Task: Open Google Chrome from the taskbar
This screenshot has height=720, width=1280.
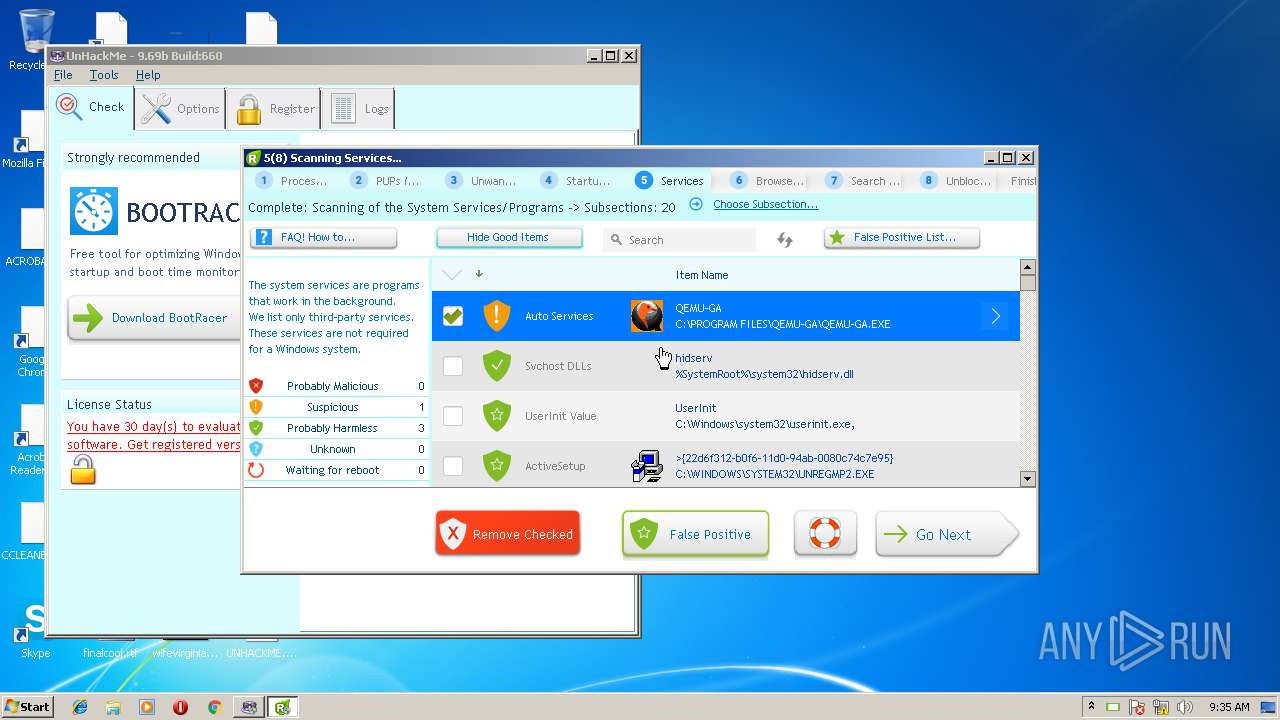Action: click(x=214, y=707)
